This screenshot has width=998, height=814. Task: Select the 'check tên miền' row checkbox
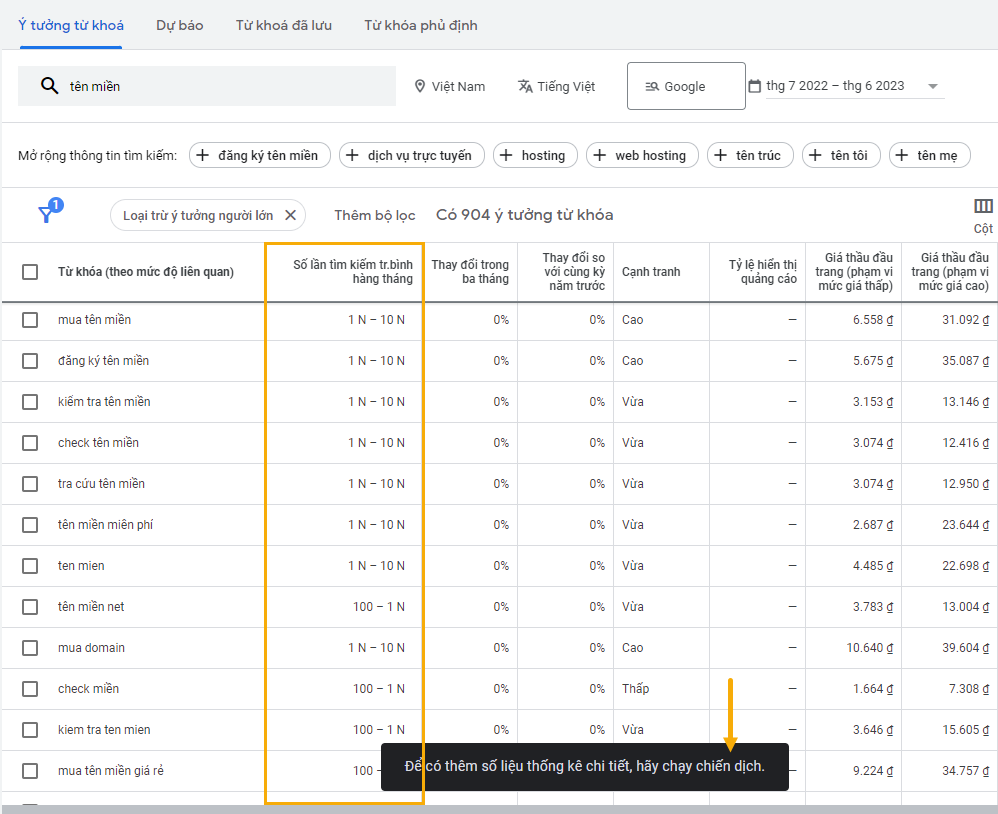pyautogui.click(x=30, y=443)
